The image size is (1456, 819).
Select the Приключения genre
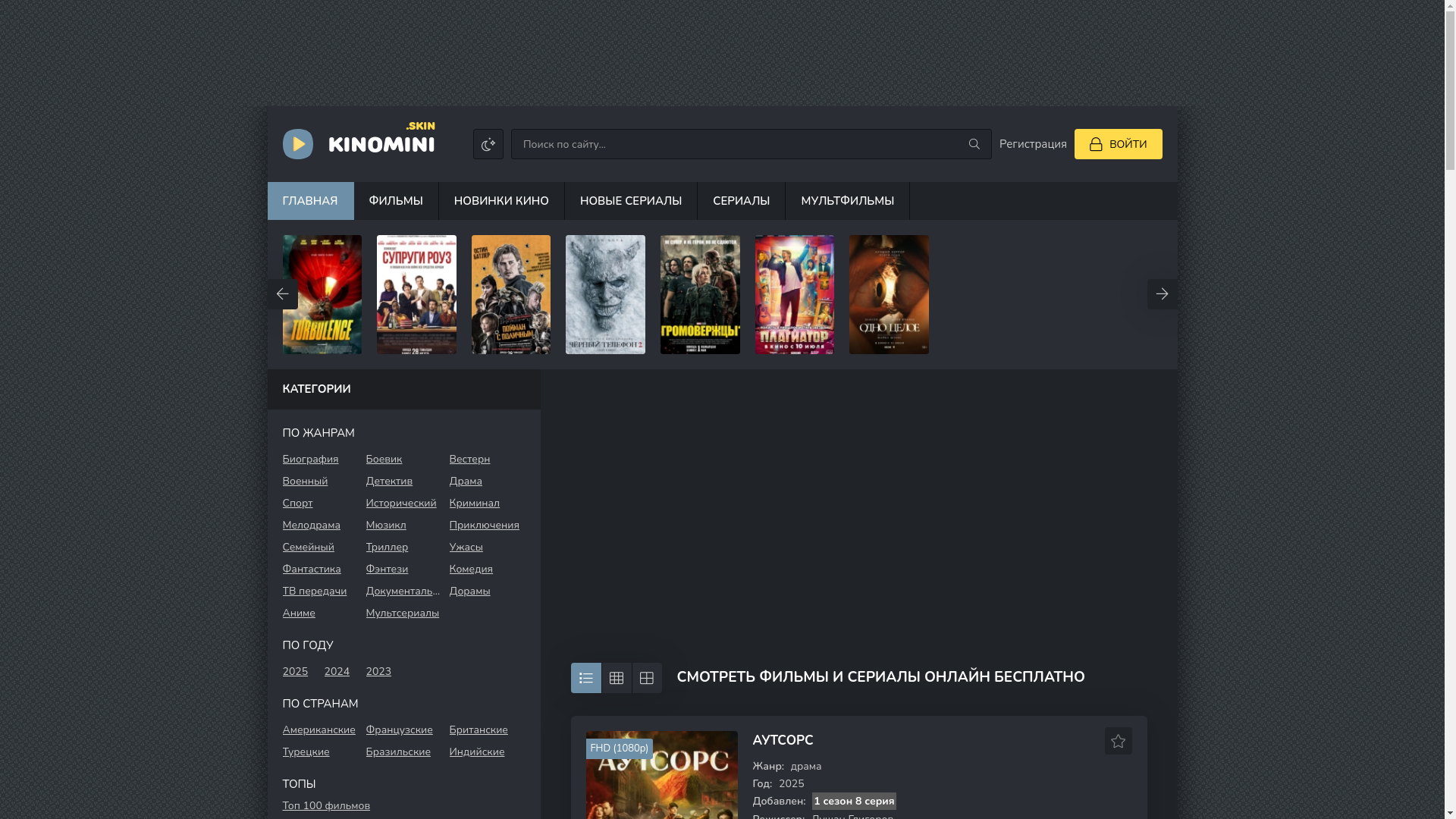485,526
